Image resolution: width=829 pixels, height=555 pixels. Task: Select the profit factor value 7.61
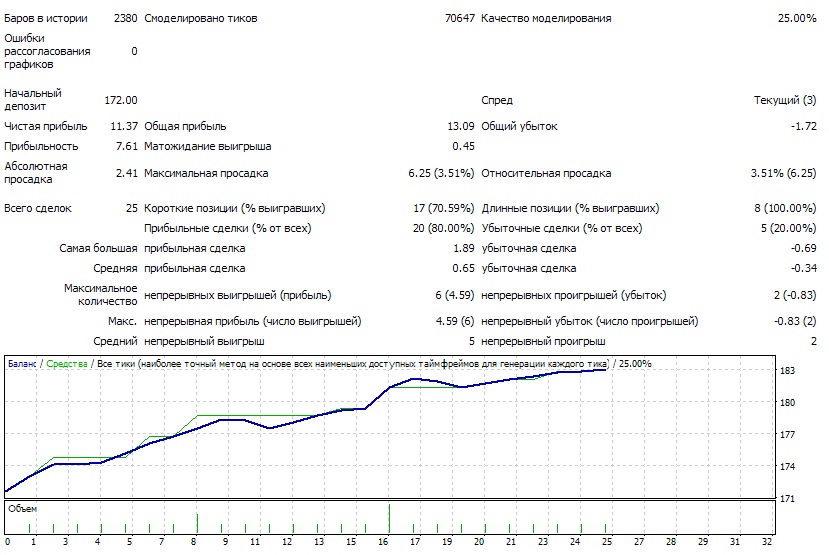coord(126,146)
